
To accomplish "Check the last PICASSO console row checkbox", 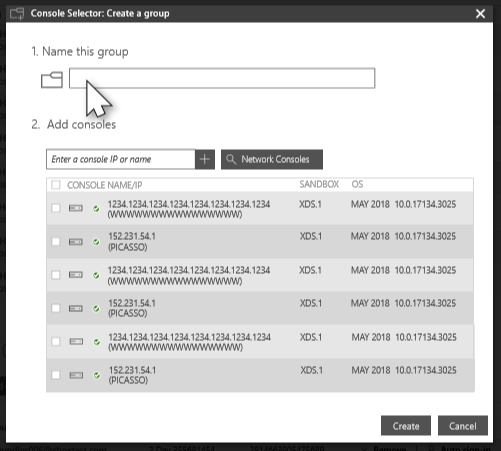I will click(56, 375).
